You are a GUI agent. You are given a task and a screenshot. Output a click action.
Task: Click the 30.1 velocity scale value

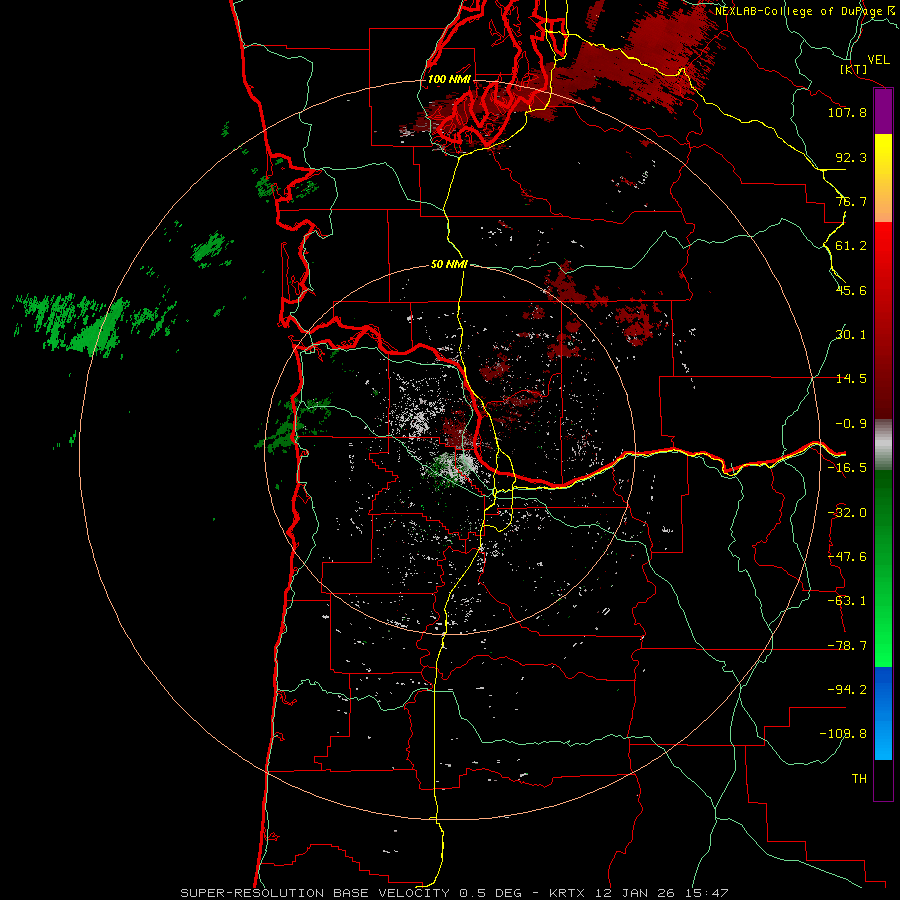pos(851,335)
